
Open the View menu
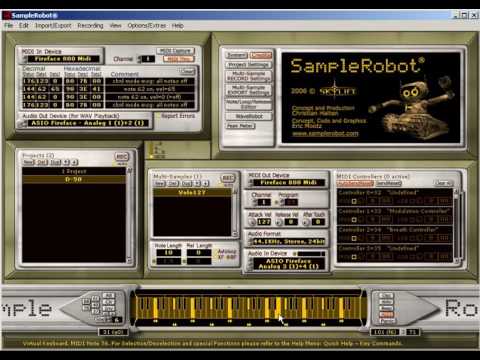coord(115,26)
